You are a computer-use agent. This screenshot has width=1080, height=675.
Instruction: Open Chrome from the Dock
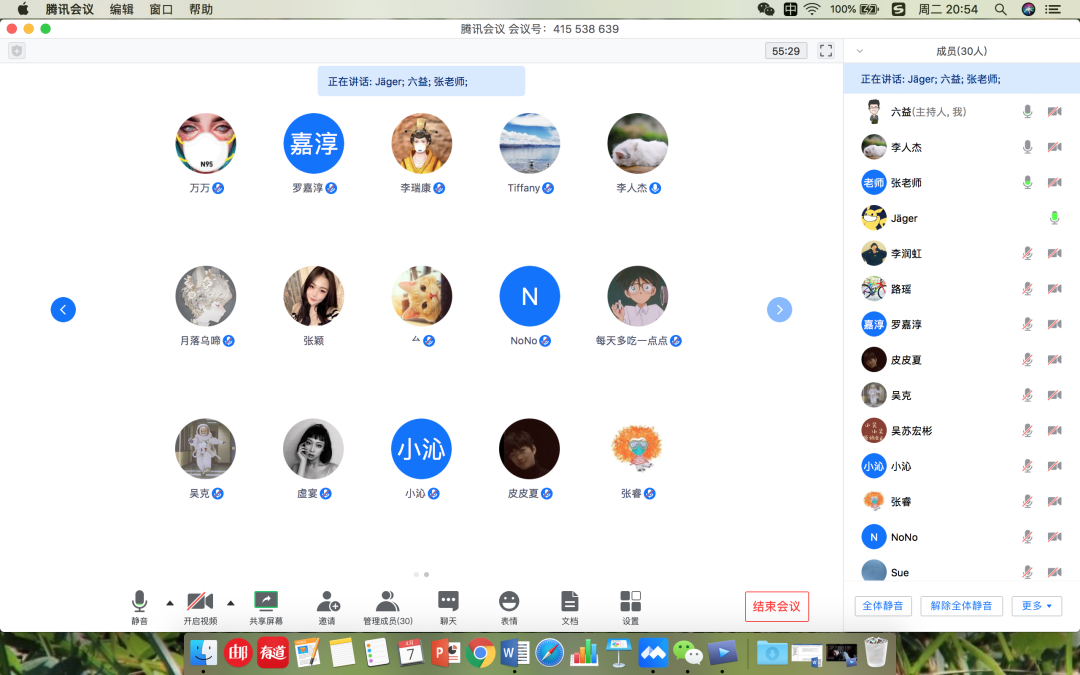(481, 653)
